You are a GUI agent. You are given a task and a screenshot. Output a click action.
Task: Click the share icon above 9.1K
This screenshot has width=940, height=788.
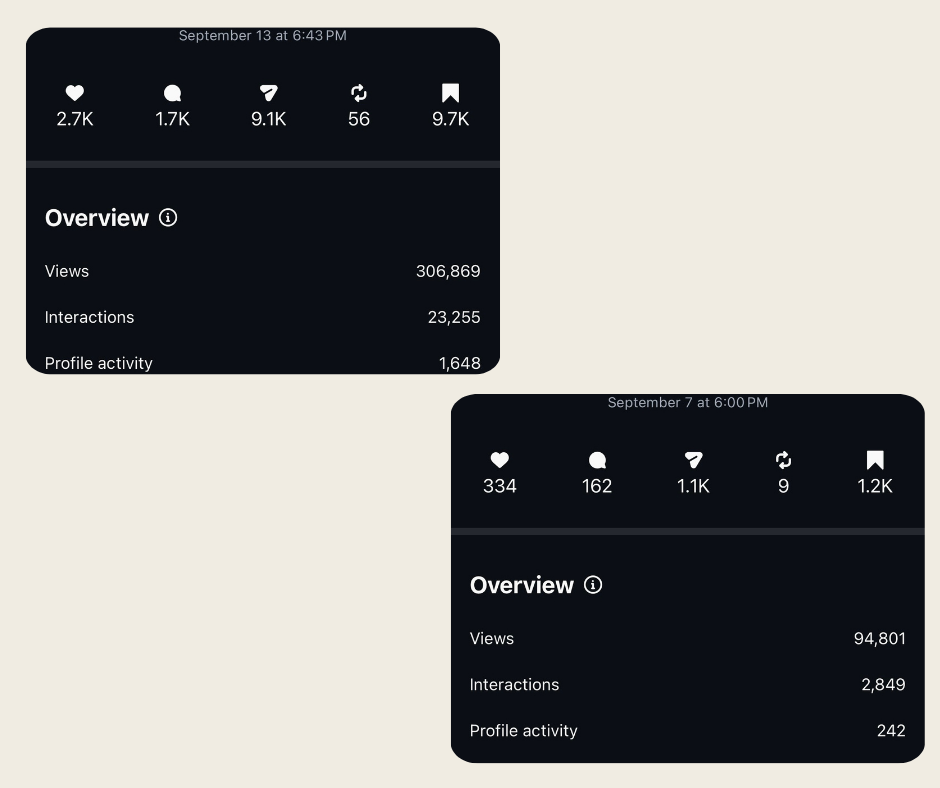[x=268, y=93]
